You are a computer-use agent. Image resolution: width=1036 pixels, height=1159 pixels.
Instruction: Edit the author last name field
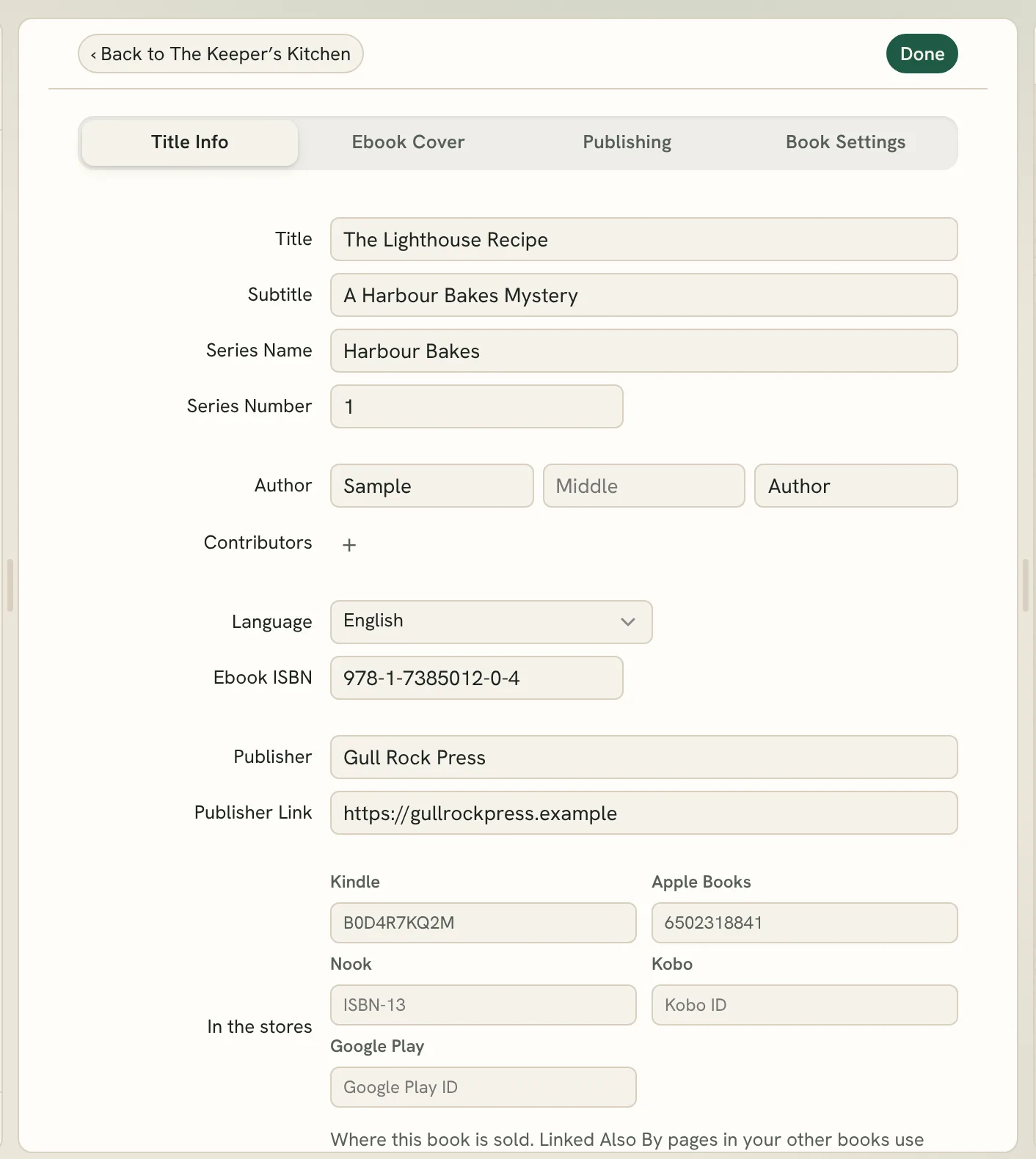[856, 486]
